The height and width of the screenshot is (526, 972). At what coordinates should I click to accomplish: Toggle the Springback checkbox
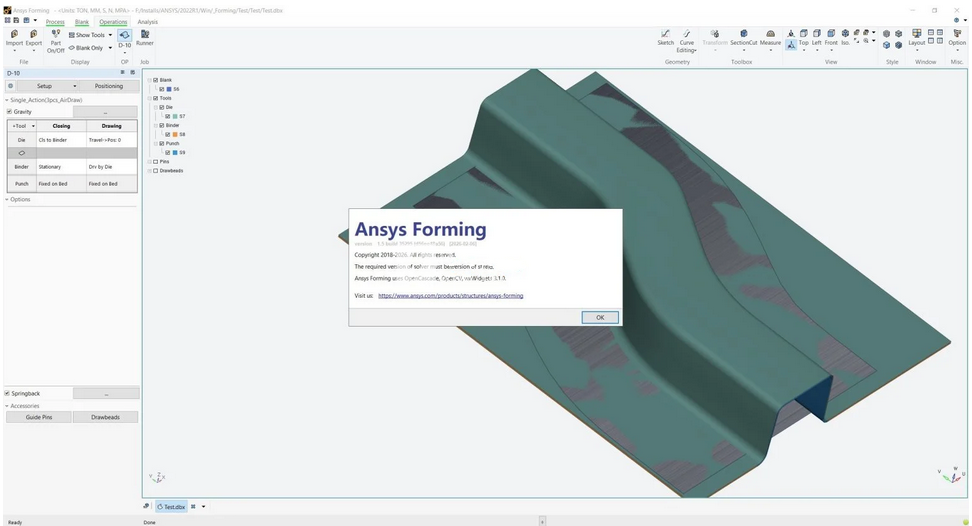8,394
